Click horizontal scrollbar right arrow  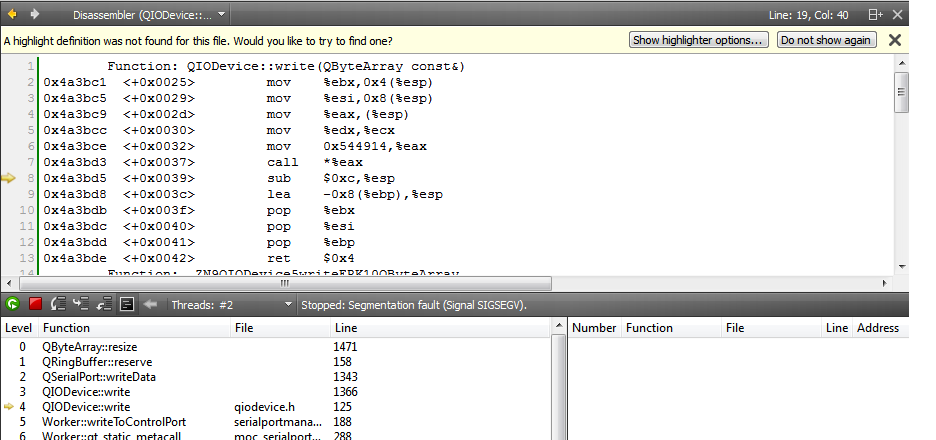click(886, 283)
